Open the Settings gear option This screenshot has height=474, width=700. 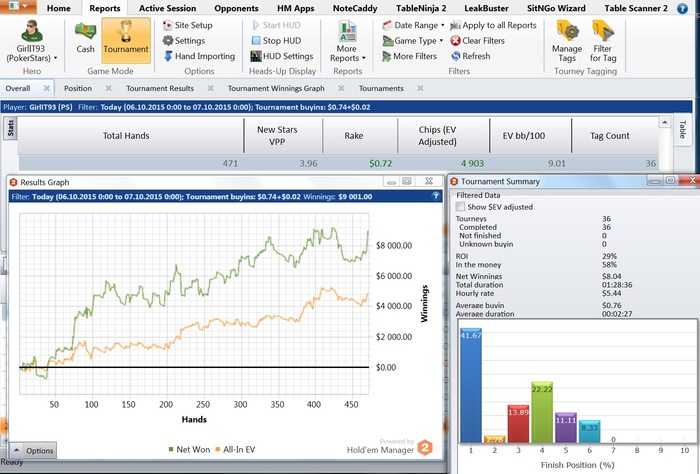(x=184, y=41)
